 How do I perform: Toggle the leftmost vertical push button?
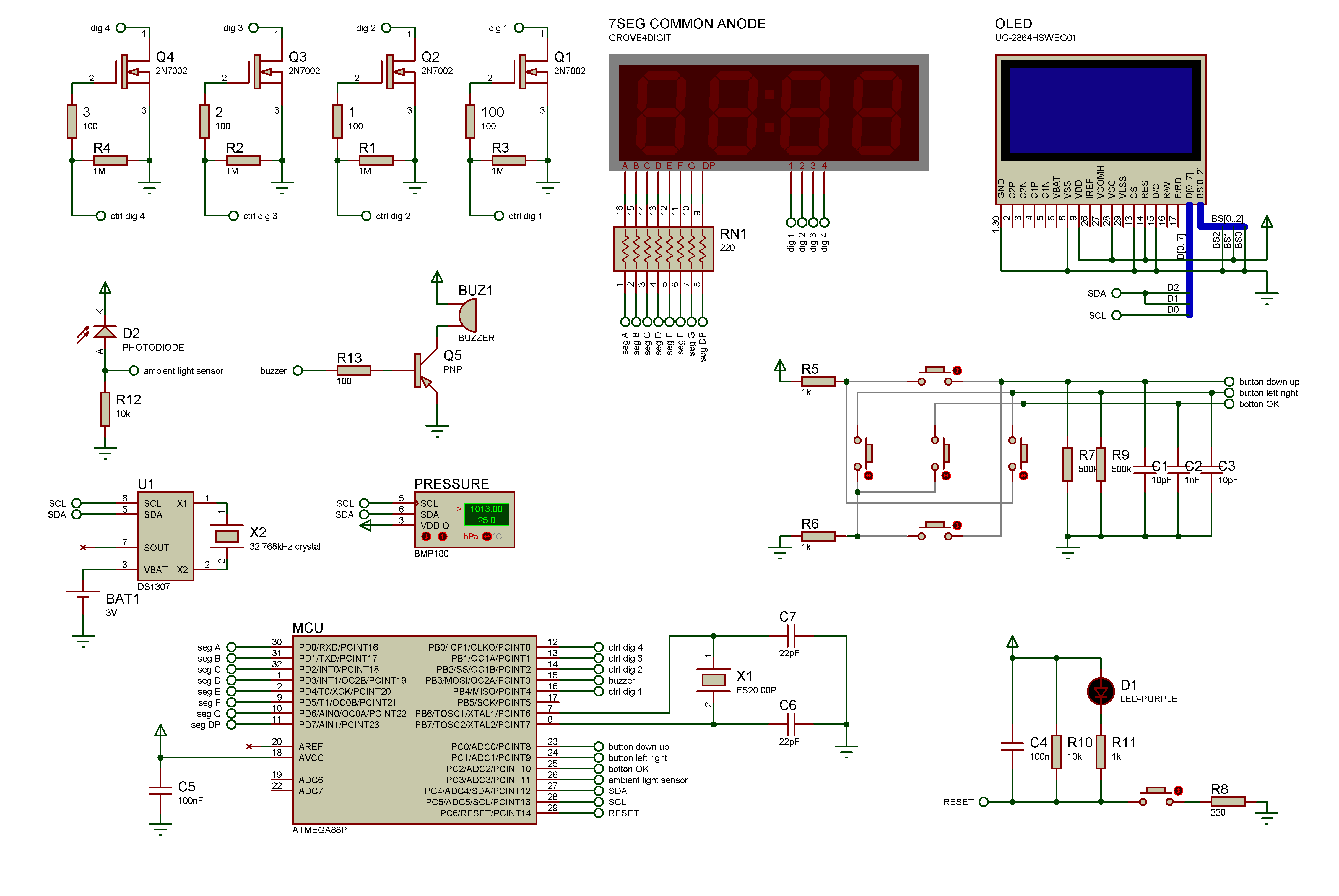863,453
